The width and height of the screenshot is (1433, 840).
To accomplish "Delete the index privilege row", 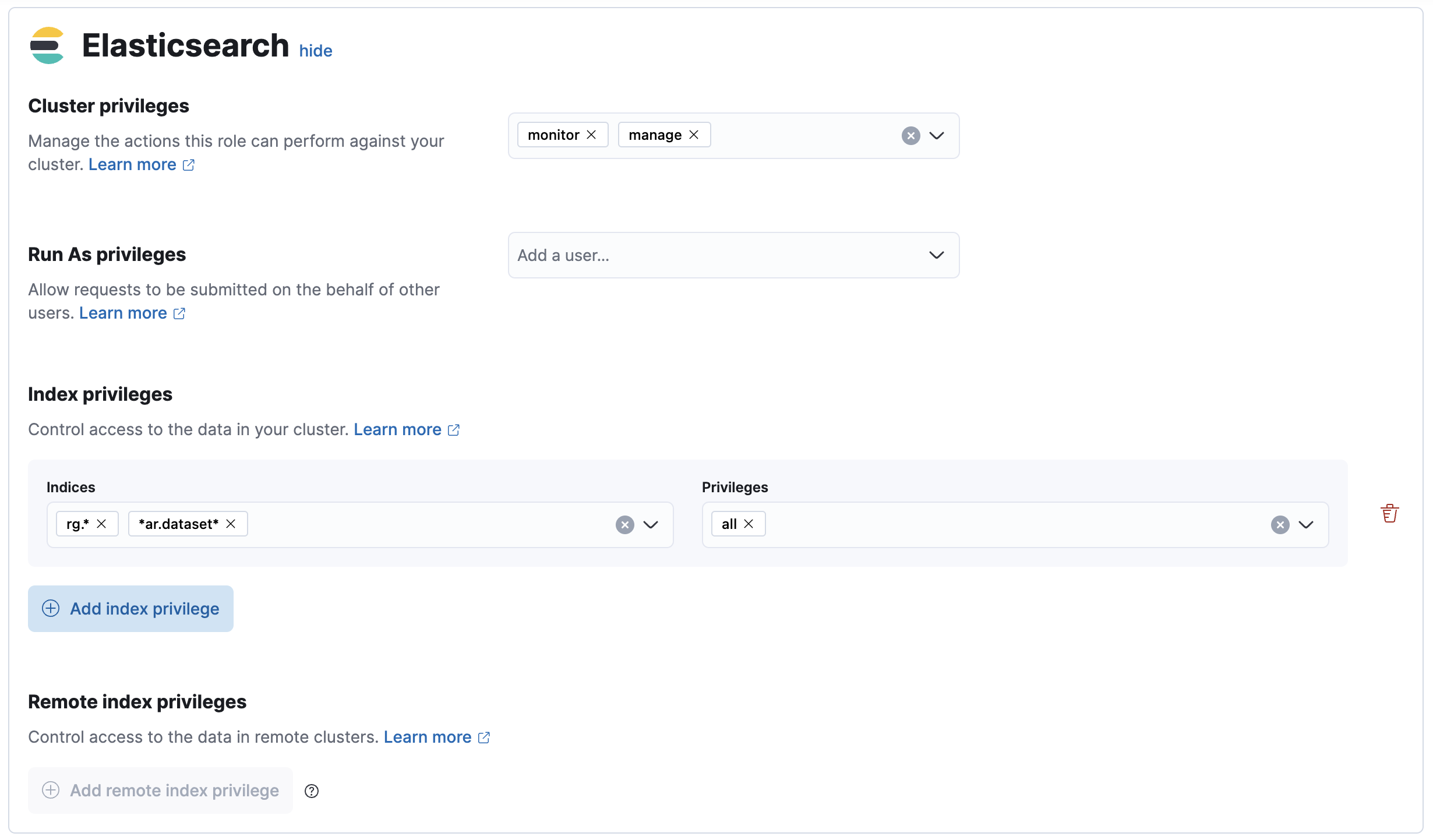I will pyautogui.click(x=1390, y=513).
